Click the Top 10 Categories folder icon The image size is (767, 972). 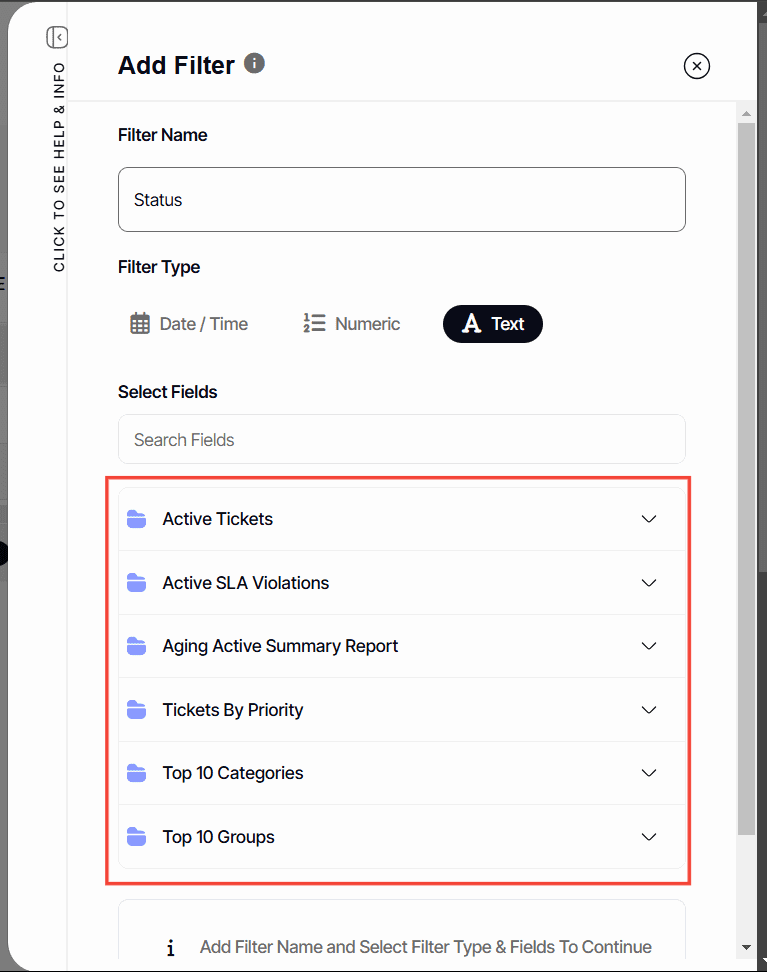pyautogui.click(x=137, y=773)
